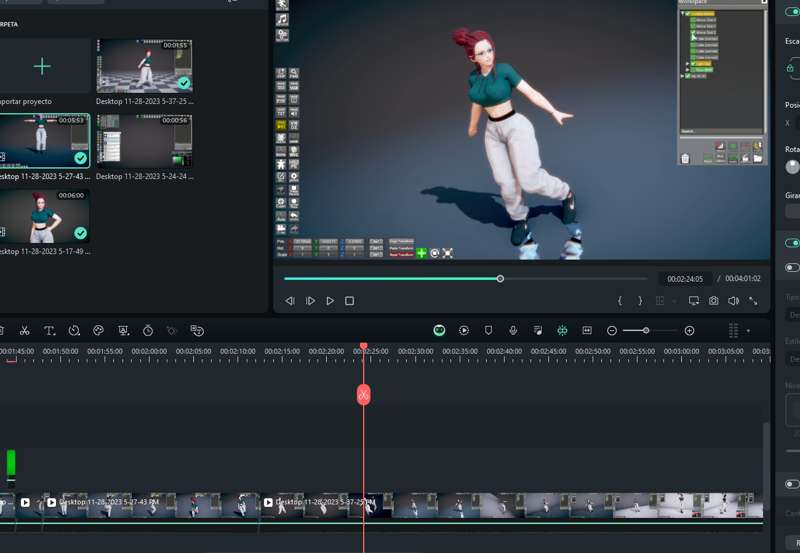
Task: Click the preview progress slider handle
Action: pyautogui.click(x=500, y=279)
